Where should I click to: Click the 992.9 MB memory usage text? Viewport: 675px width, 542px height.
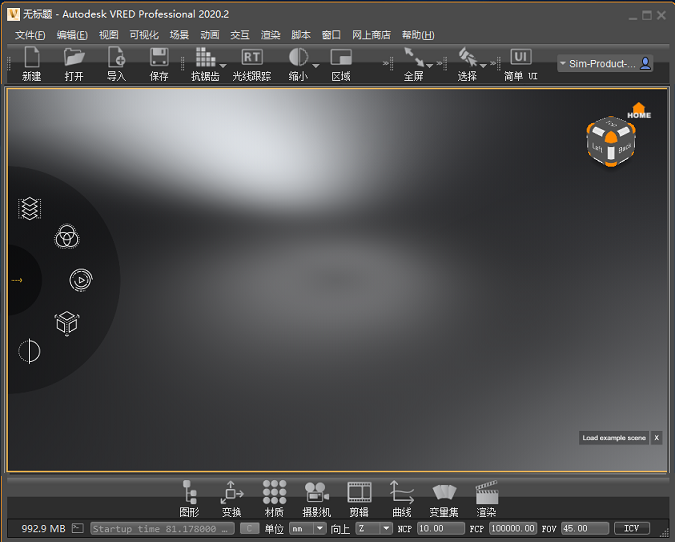click(x=43, y=528)
